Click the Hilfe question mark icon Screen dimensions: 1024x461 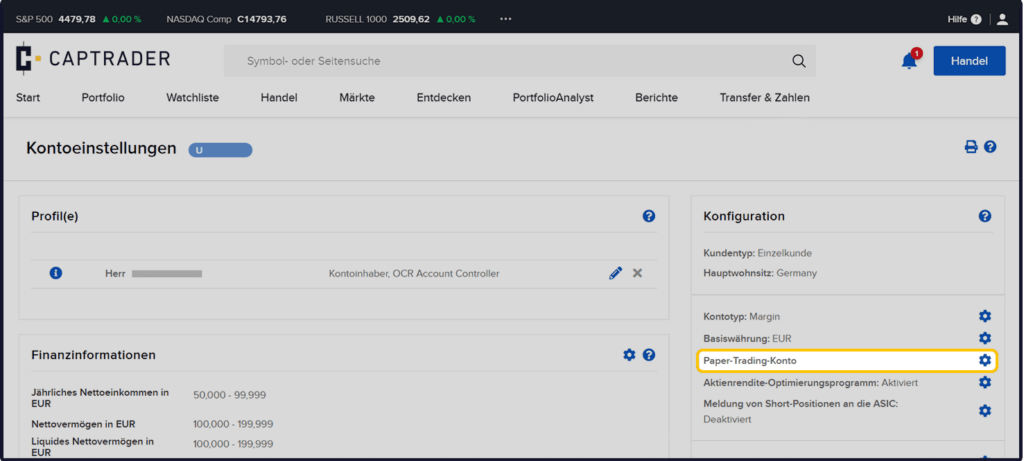point(976,20)
